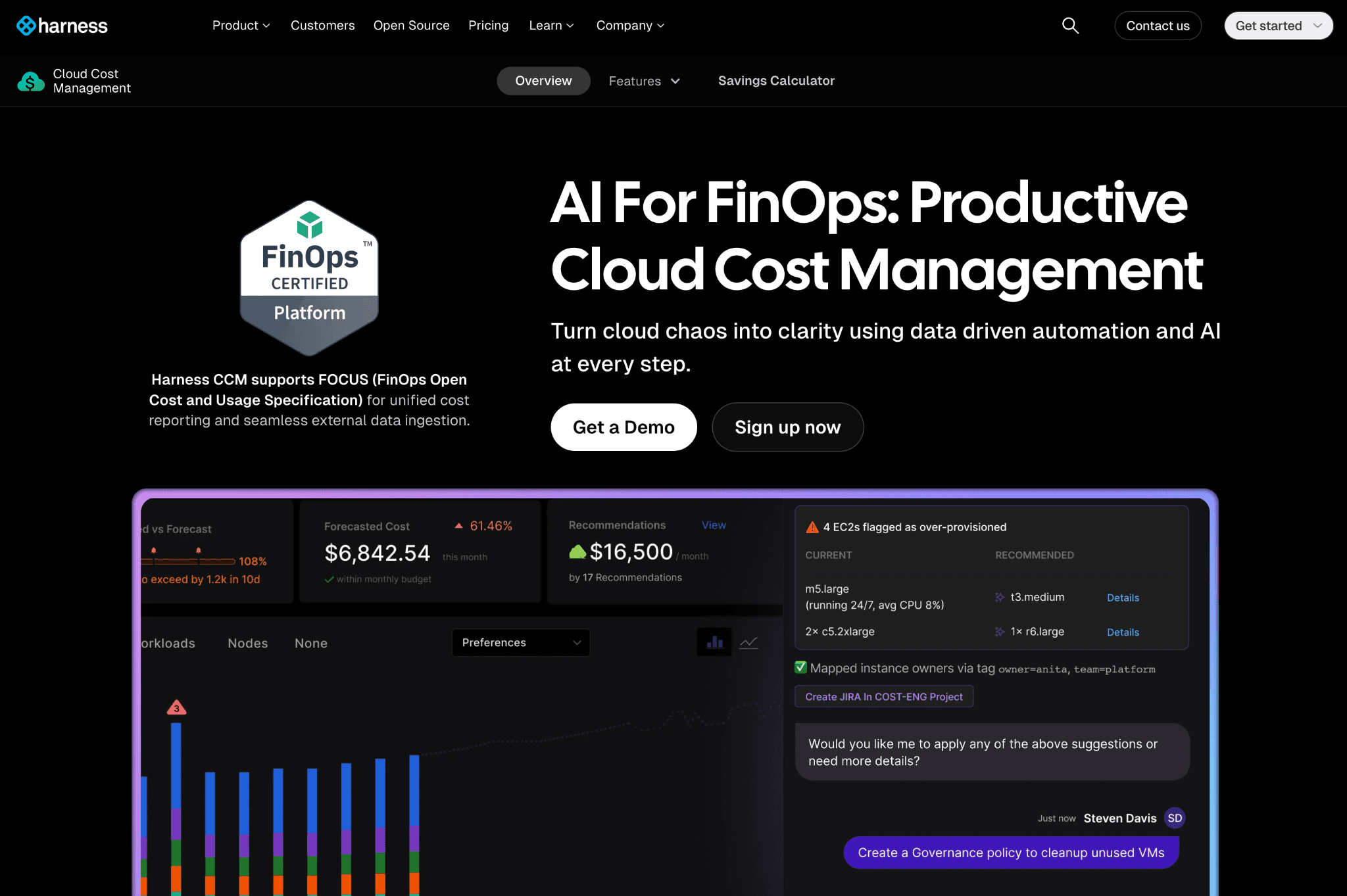Expand the Company menu
The width and height of the screenshot is (1347, 896).
[x=630, y=26]
